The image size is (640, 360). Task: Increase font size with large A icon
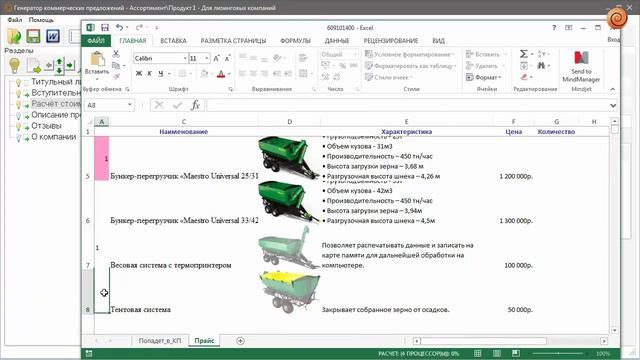click(216, 58)
